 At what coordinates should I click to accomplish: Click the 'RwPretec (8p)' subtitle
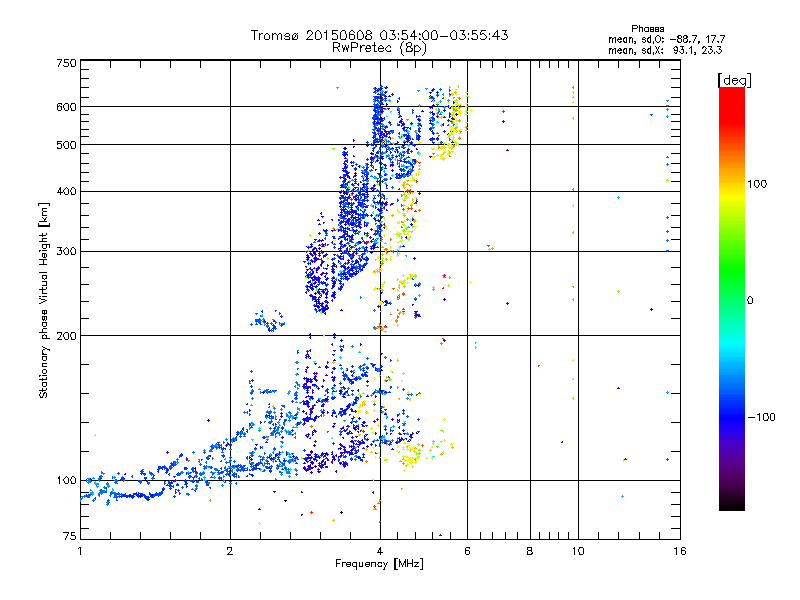[379, 48]
